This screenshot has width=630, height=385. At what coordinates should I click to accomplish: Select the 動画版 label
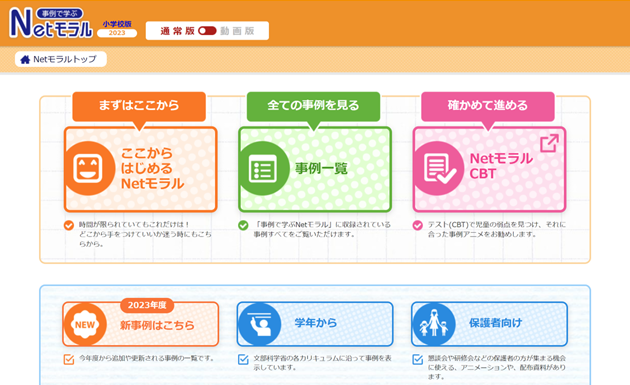click(x=237, y=31)
